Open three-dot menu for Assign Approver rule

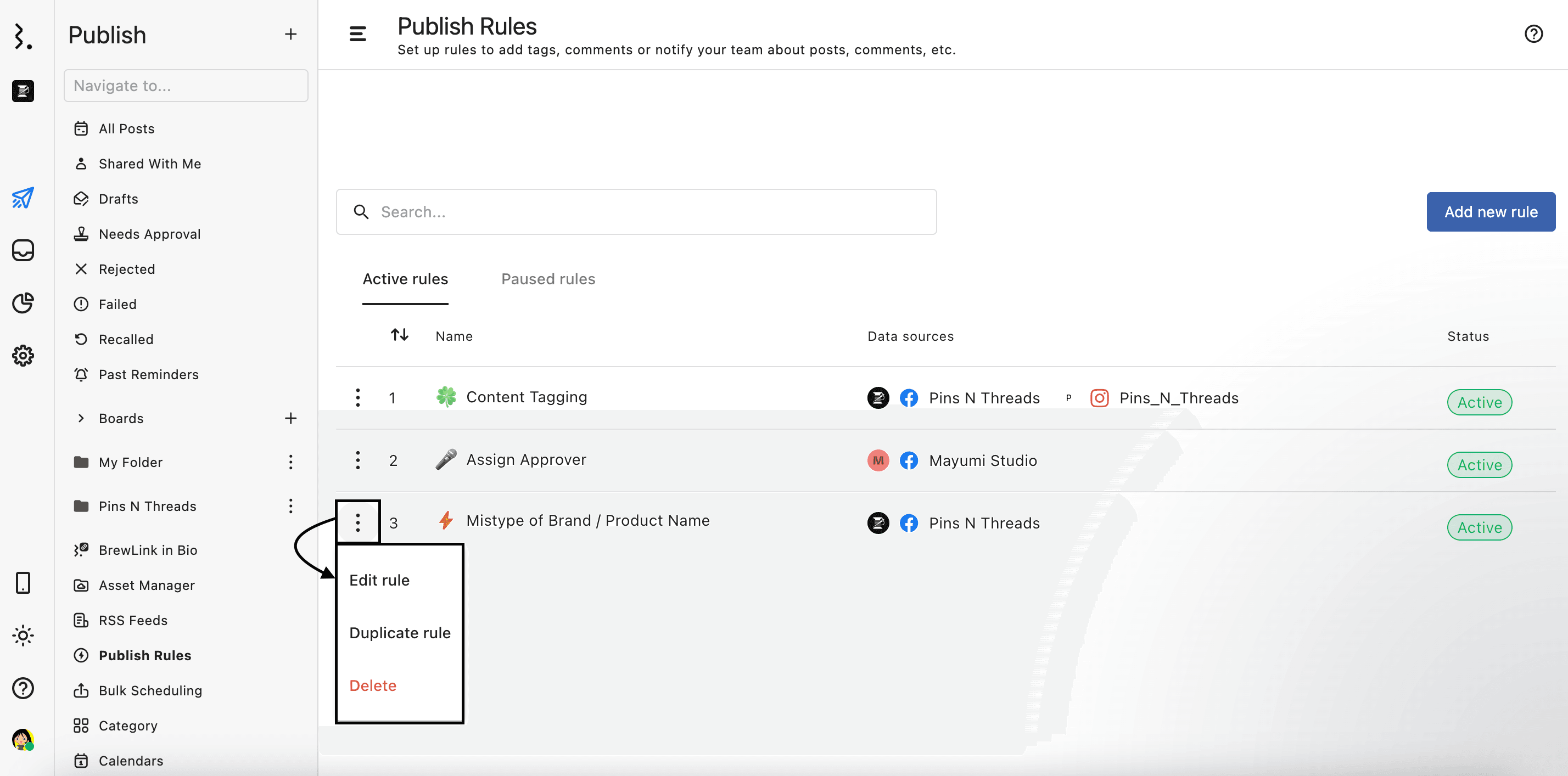357,460
